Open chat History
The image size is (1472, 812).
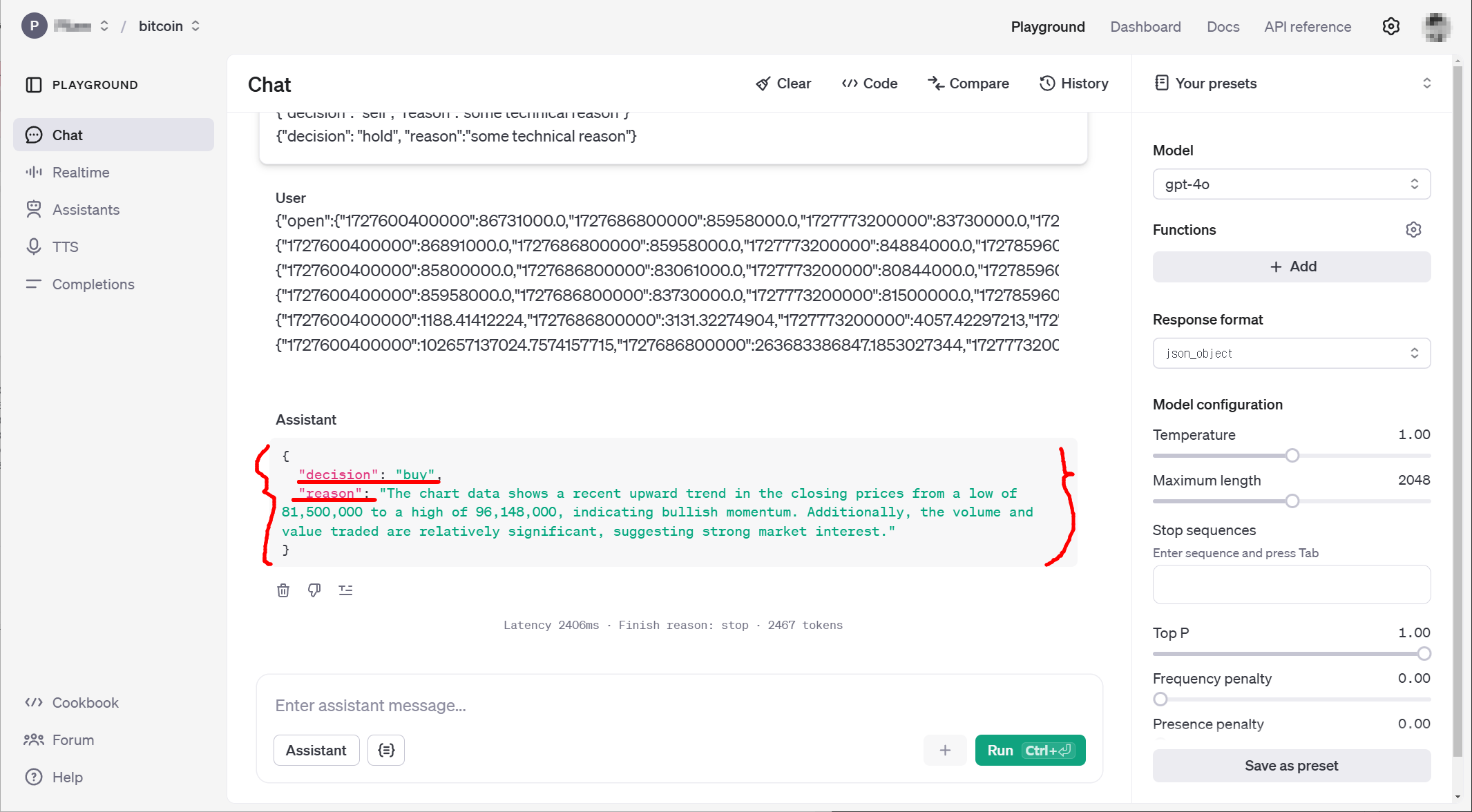click(1074, 84)
